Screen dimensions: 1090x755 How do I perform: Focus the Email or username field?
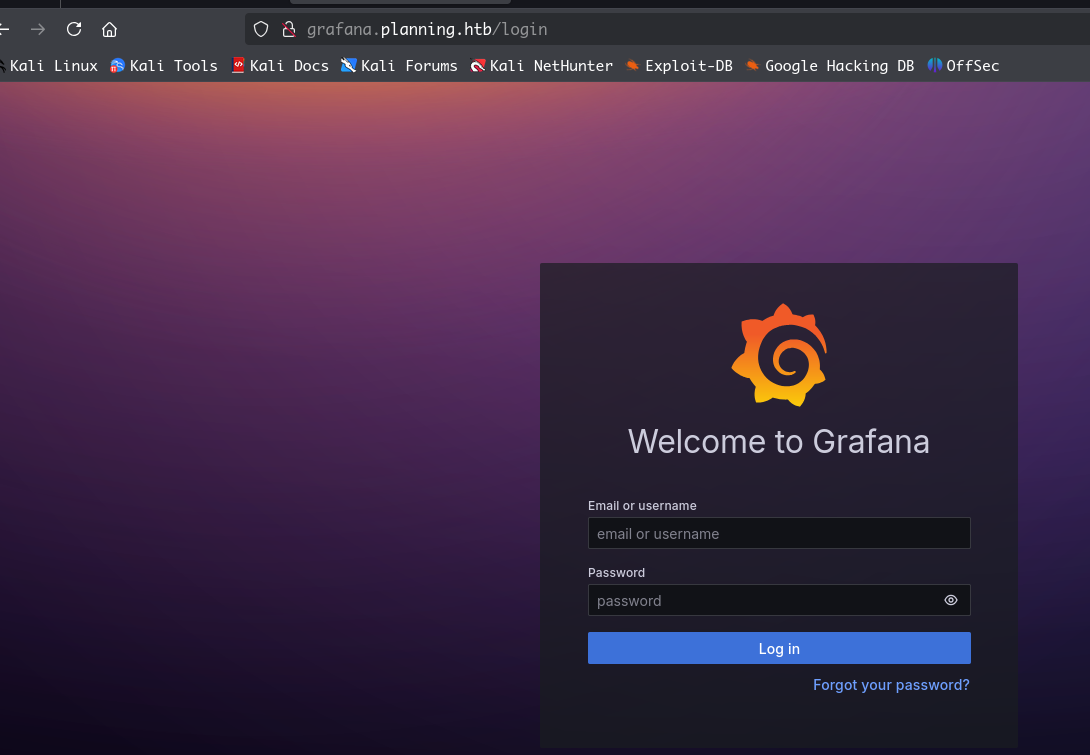point(779,533)
